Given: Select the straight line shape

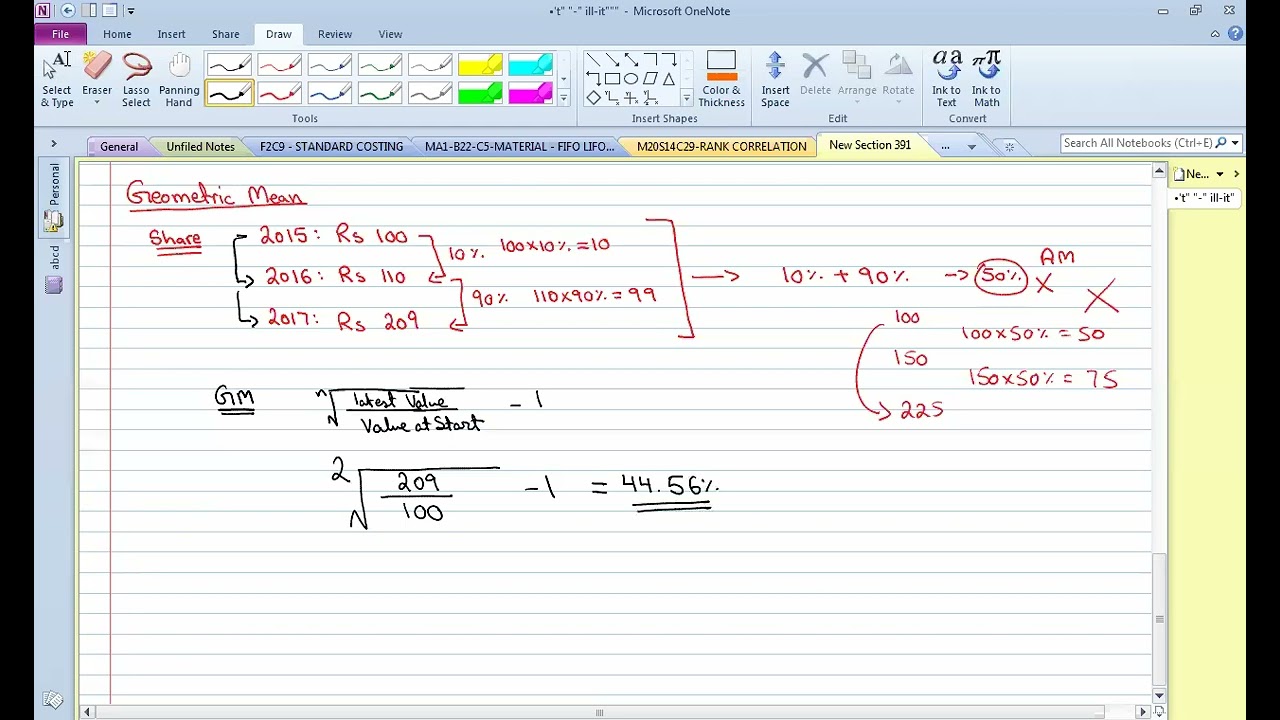Looking at the screenshot, I should pos(593,60).
